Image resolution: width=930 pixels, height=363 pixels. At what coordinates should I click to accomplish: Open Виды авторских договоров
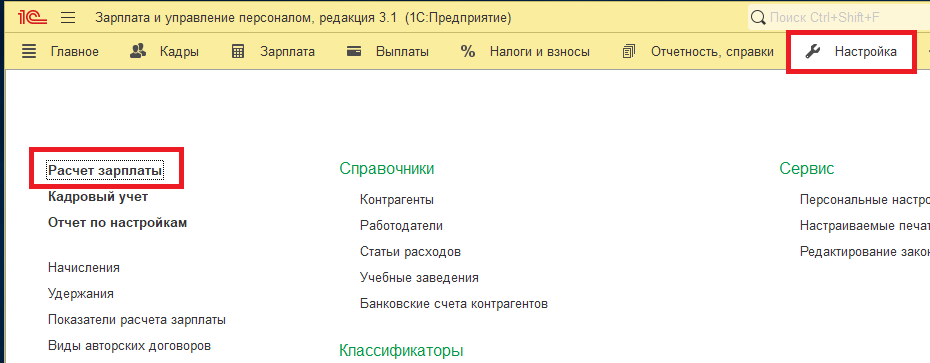tap(129, 345)
